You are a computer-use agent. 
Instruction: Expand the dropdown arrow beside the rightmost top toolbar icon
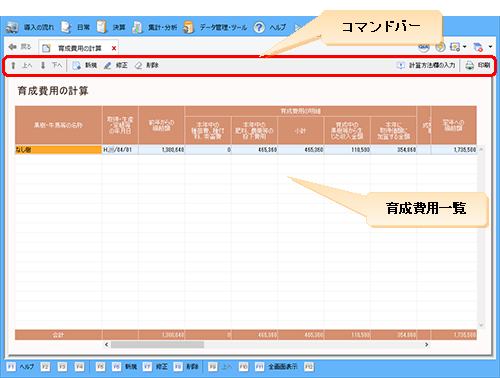click(490, 47)
